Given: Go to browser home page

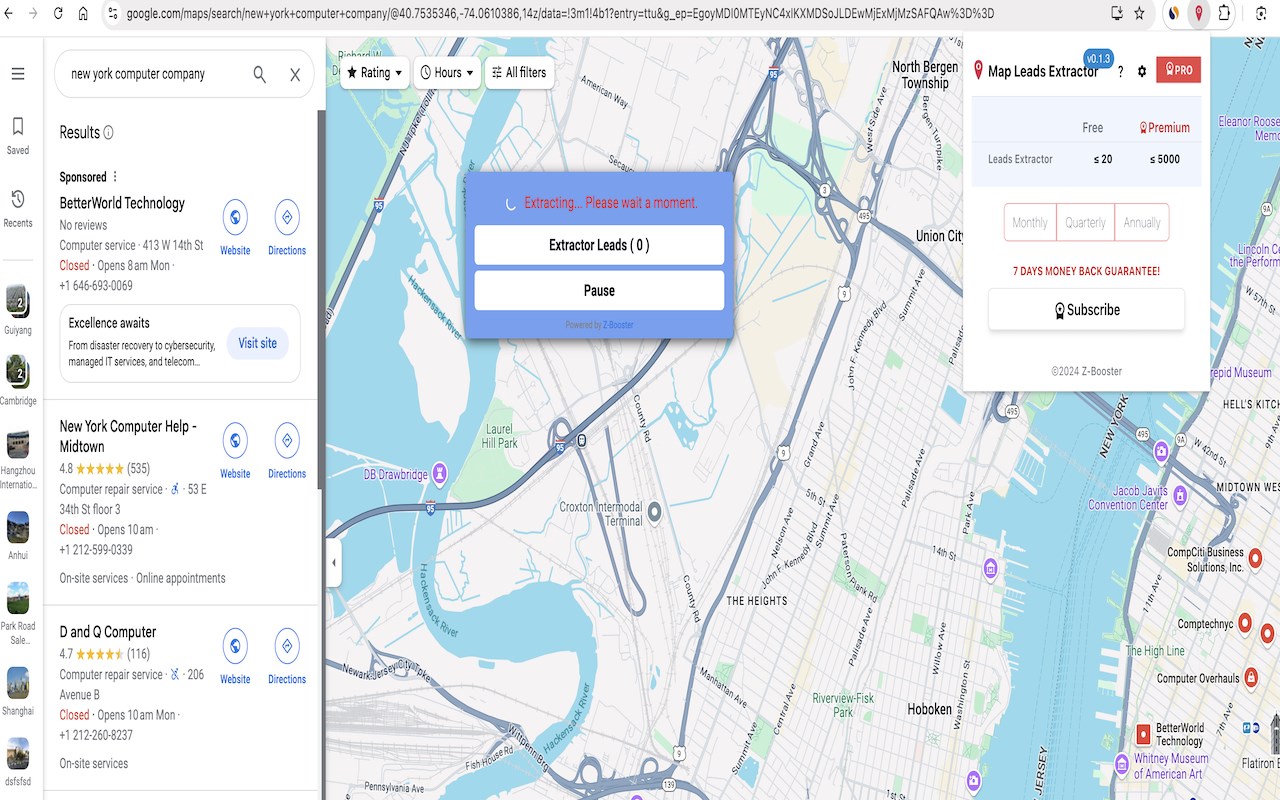Looking at the screenshot, I should 83,14.
